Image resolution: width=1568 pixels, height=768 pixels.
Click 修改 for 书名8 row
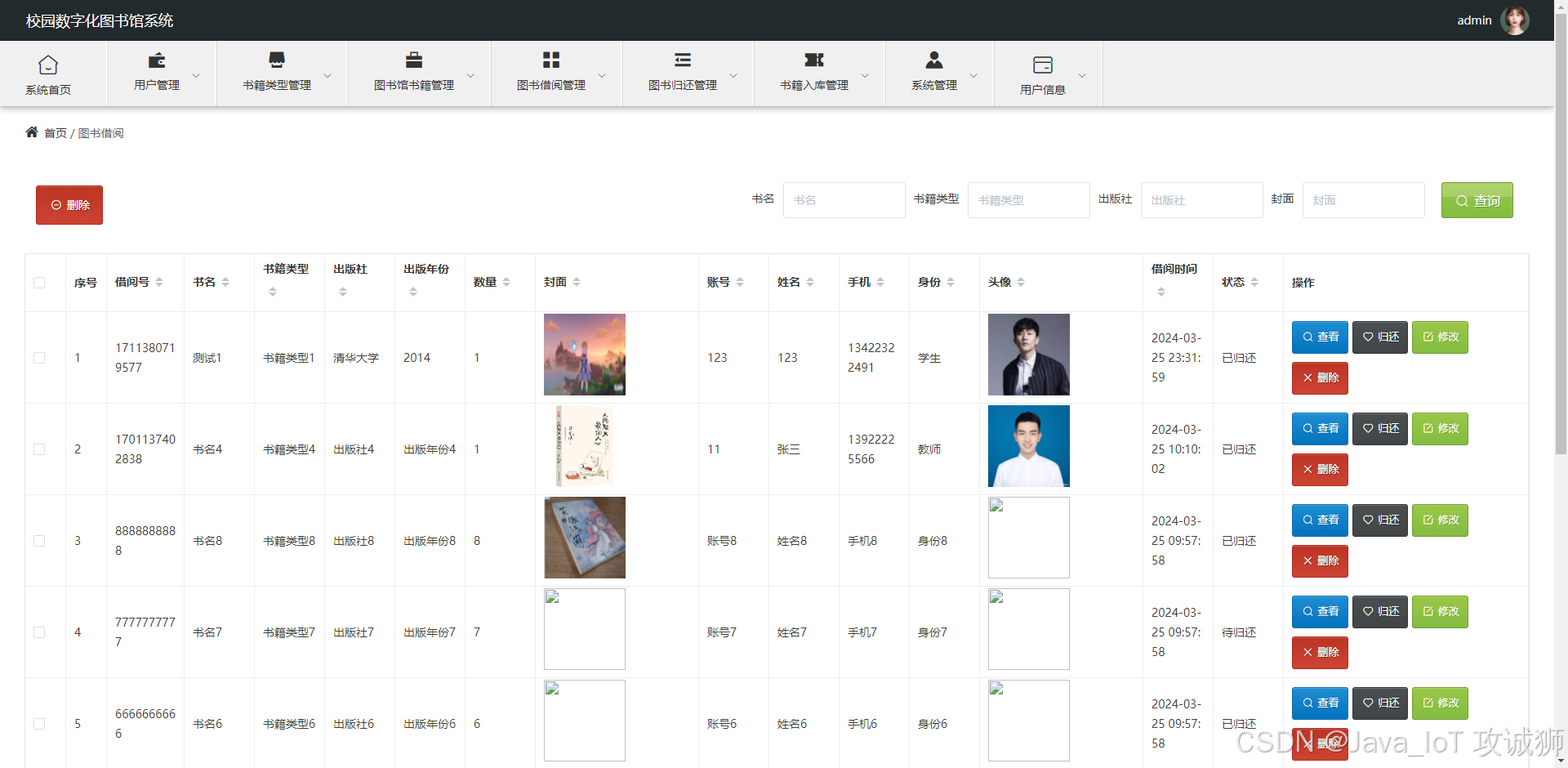tap(1440, 520)
